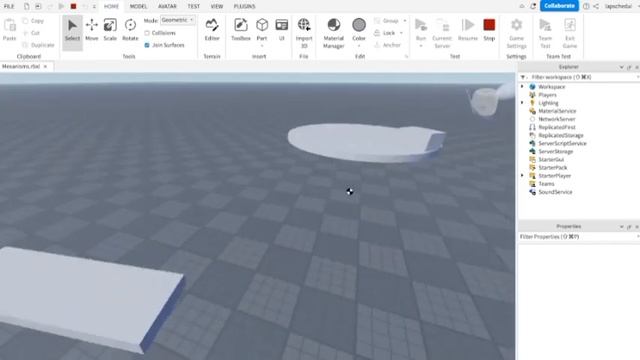The image size is (640, 360).
Task: Open the FILE menu
Action: point(9,6)
